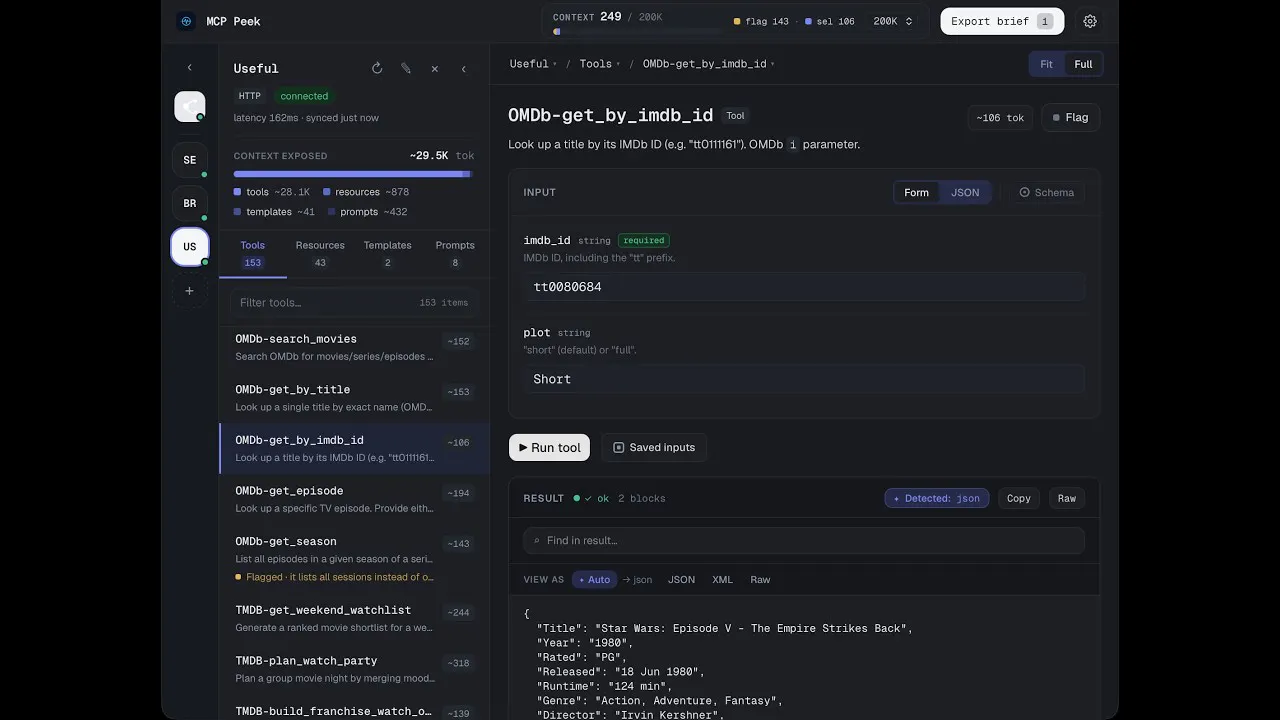1280x720 pixels.
Task: Click Export brief button
Action: click(1002, 21)
